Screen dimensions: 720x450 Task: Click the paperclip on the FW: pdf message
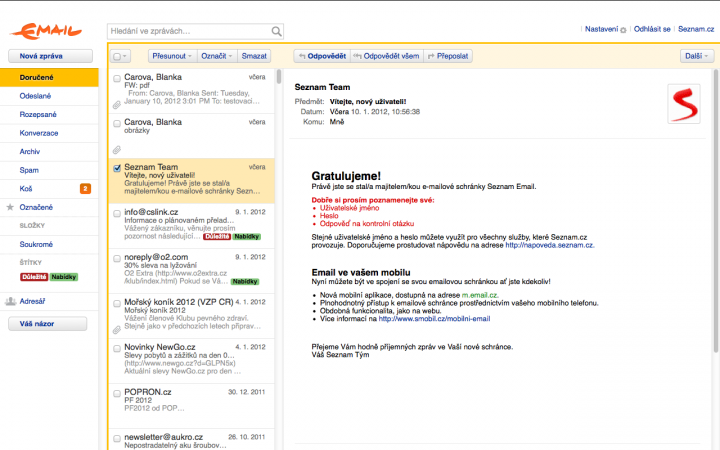tap(117, 105)
